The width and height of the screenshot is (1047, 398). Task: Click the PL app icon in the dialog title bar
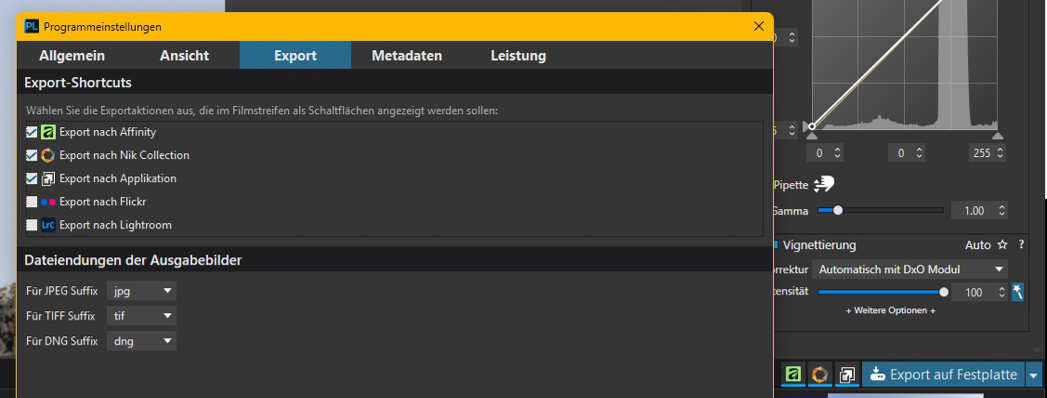tap(31, 27)
